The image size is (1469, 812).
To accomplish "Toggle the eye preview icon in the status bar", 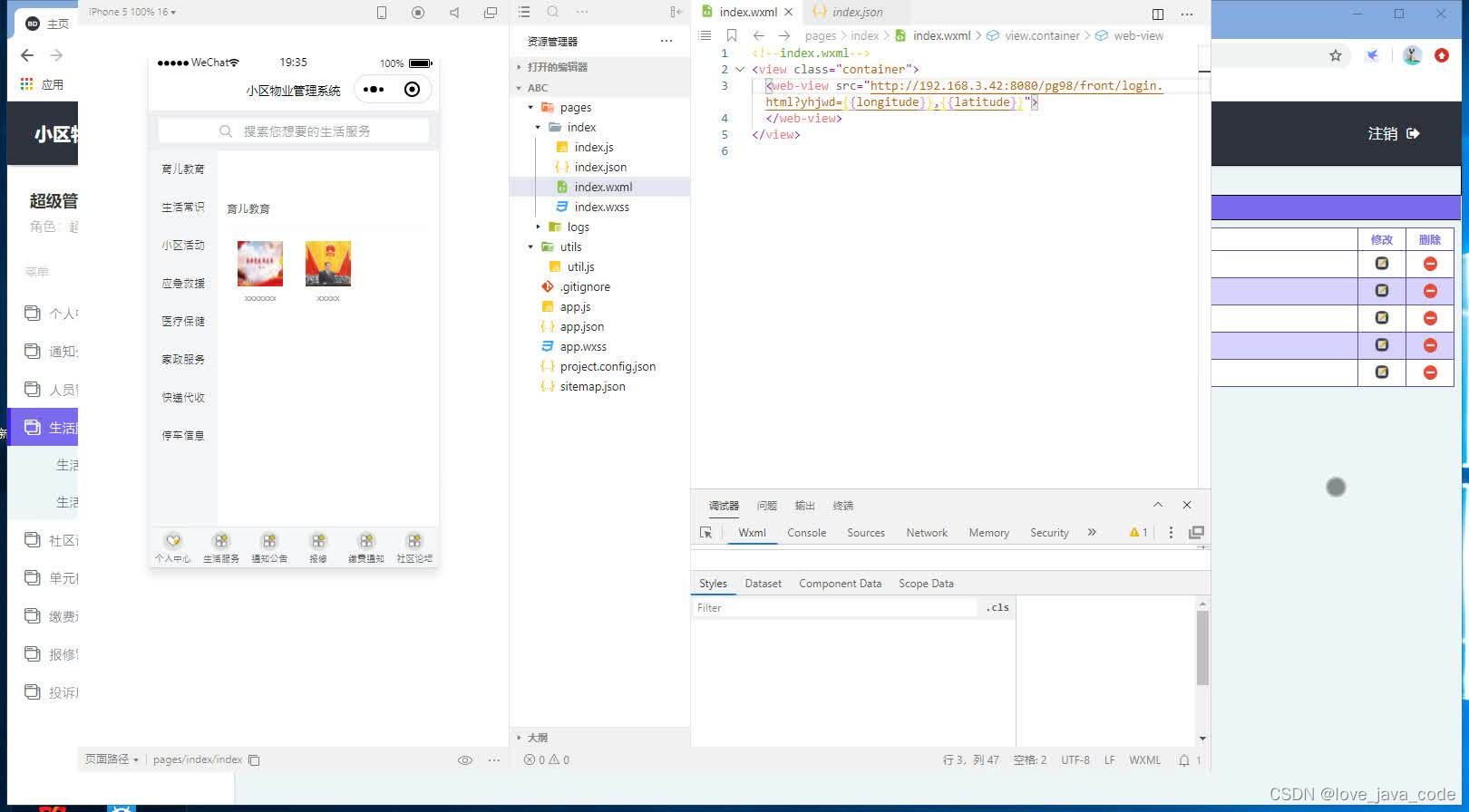I will click(465, 760).
